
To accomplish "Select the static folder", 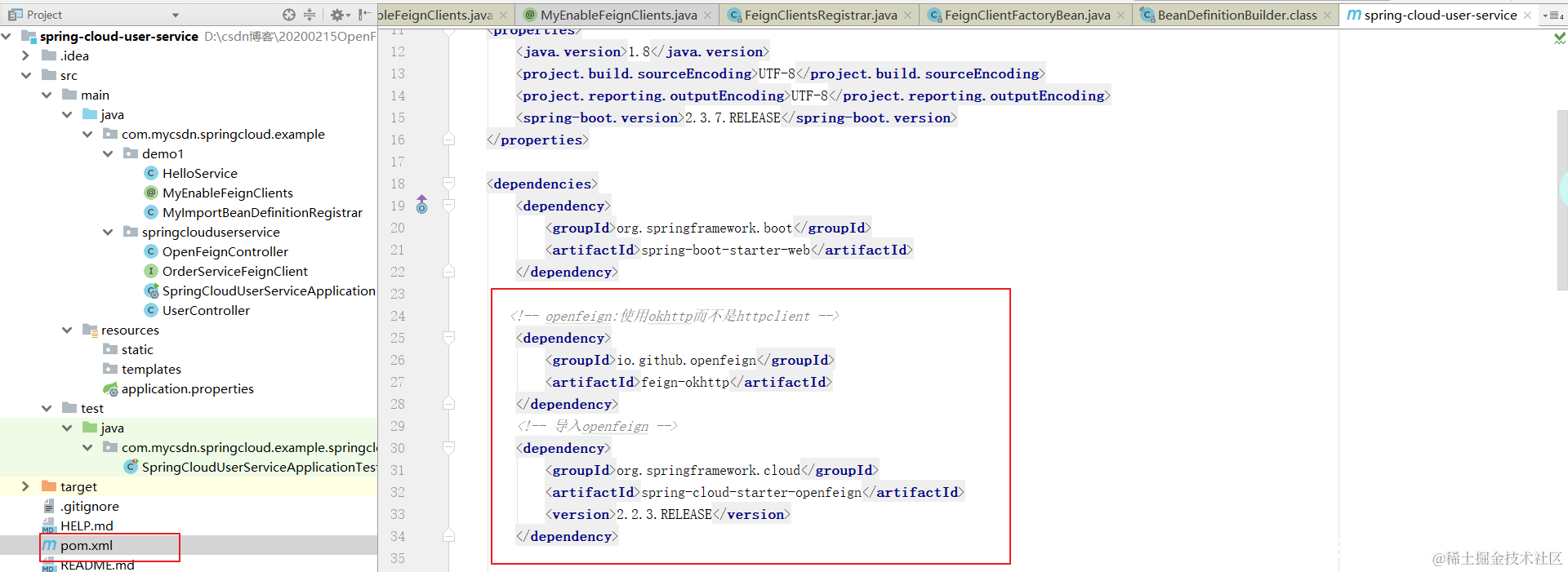I will pos(137,349).
